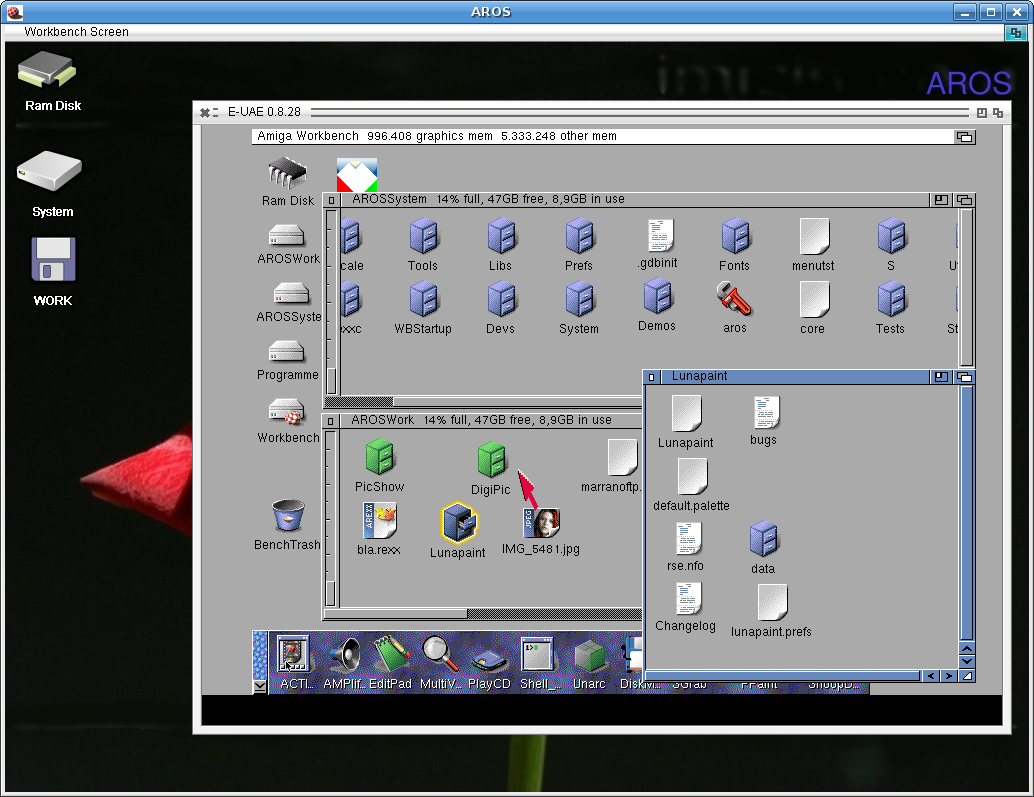1034x797 pixels.
Task: Open the BenchTrash trashcan icon
Action: (x=287, y=517)
